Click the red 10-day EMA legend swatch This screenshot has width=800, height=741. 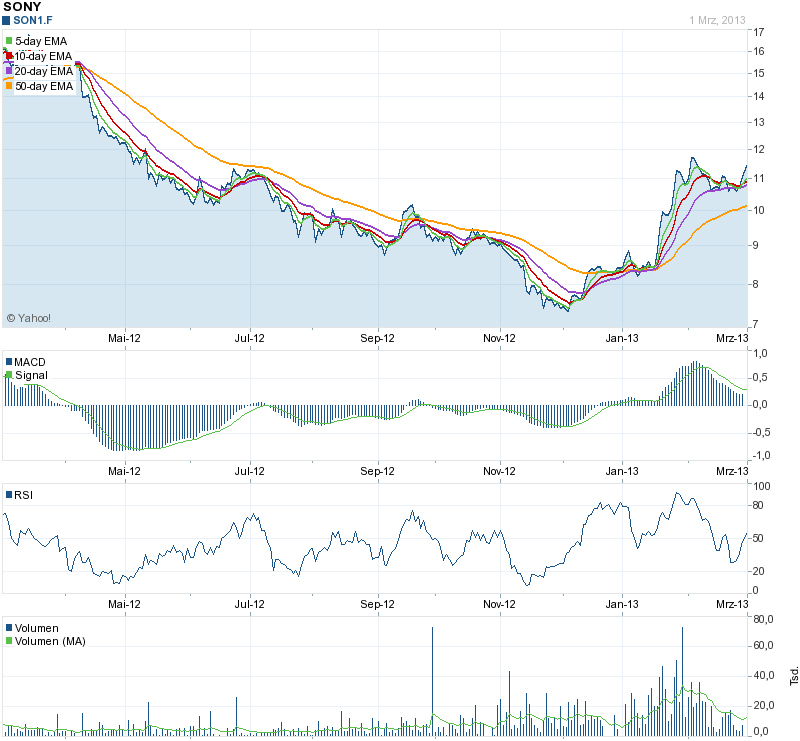click(9, 56)
